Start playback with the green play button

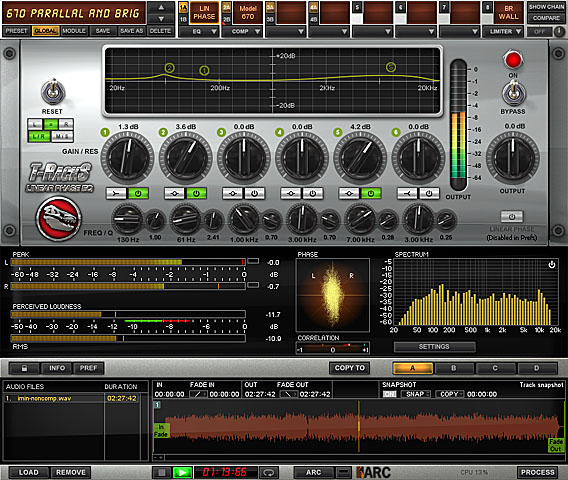[x=182, y=472]
